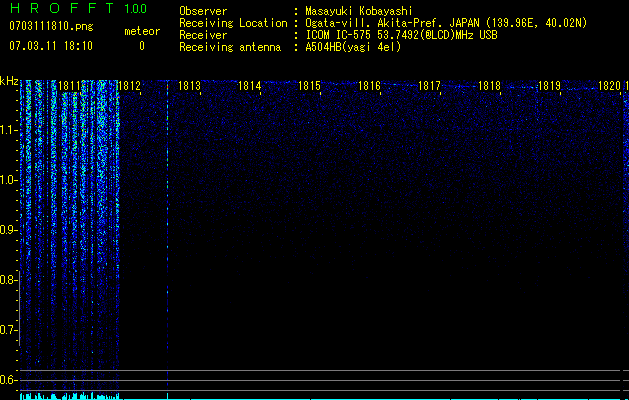Click the Observer label
The height and width of the screenshot is (400, 629).
[203, 11]
